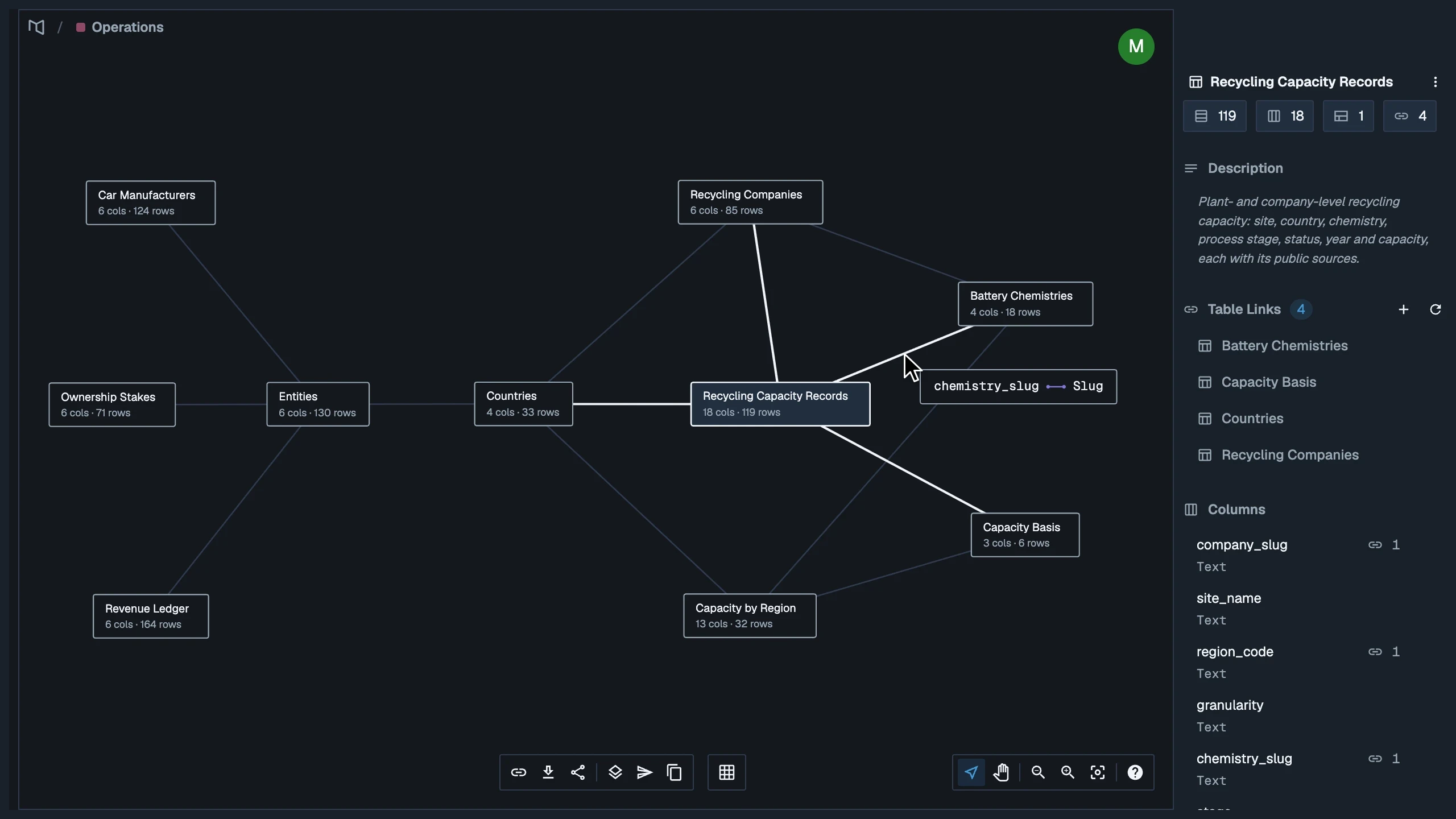Click the link icon beside region_code

[1375, 652]
